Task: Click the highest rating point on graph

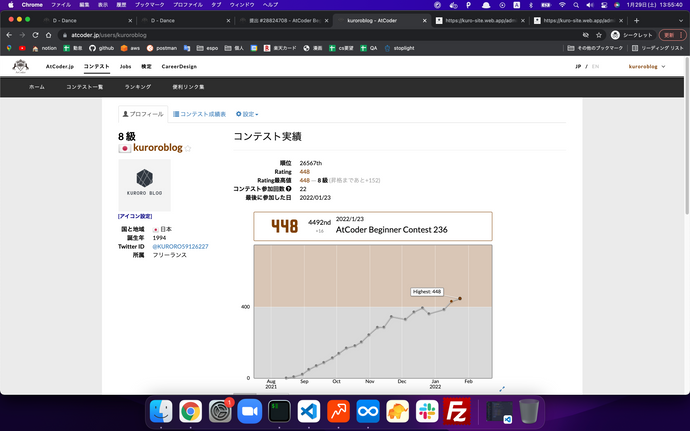Action: [460, 298]
